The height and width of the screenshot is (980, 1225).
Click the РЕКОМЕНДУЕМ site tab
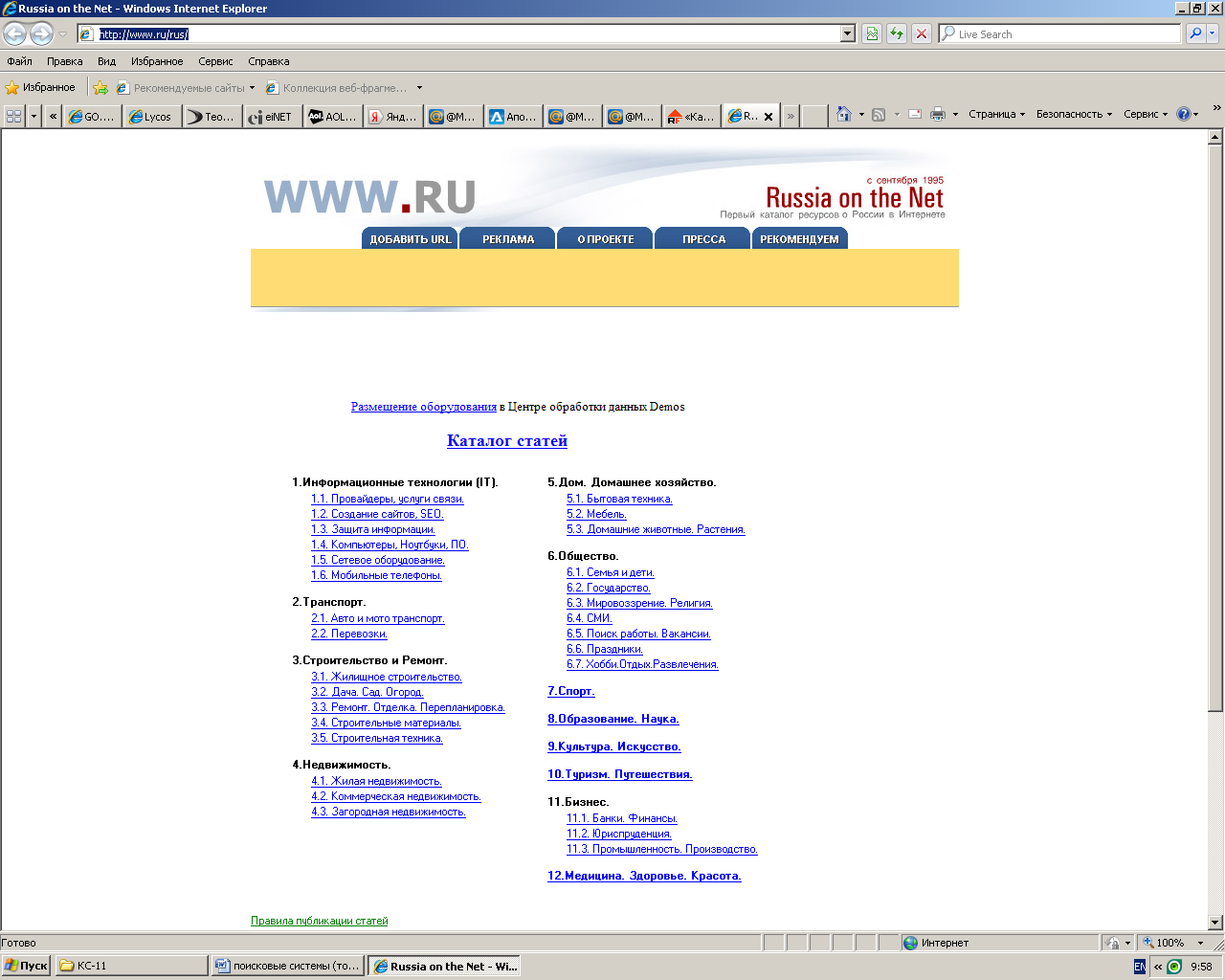coord(799,238)
